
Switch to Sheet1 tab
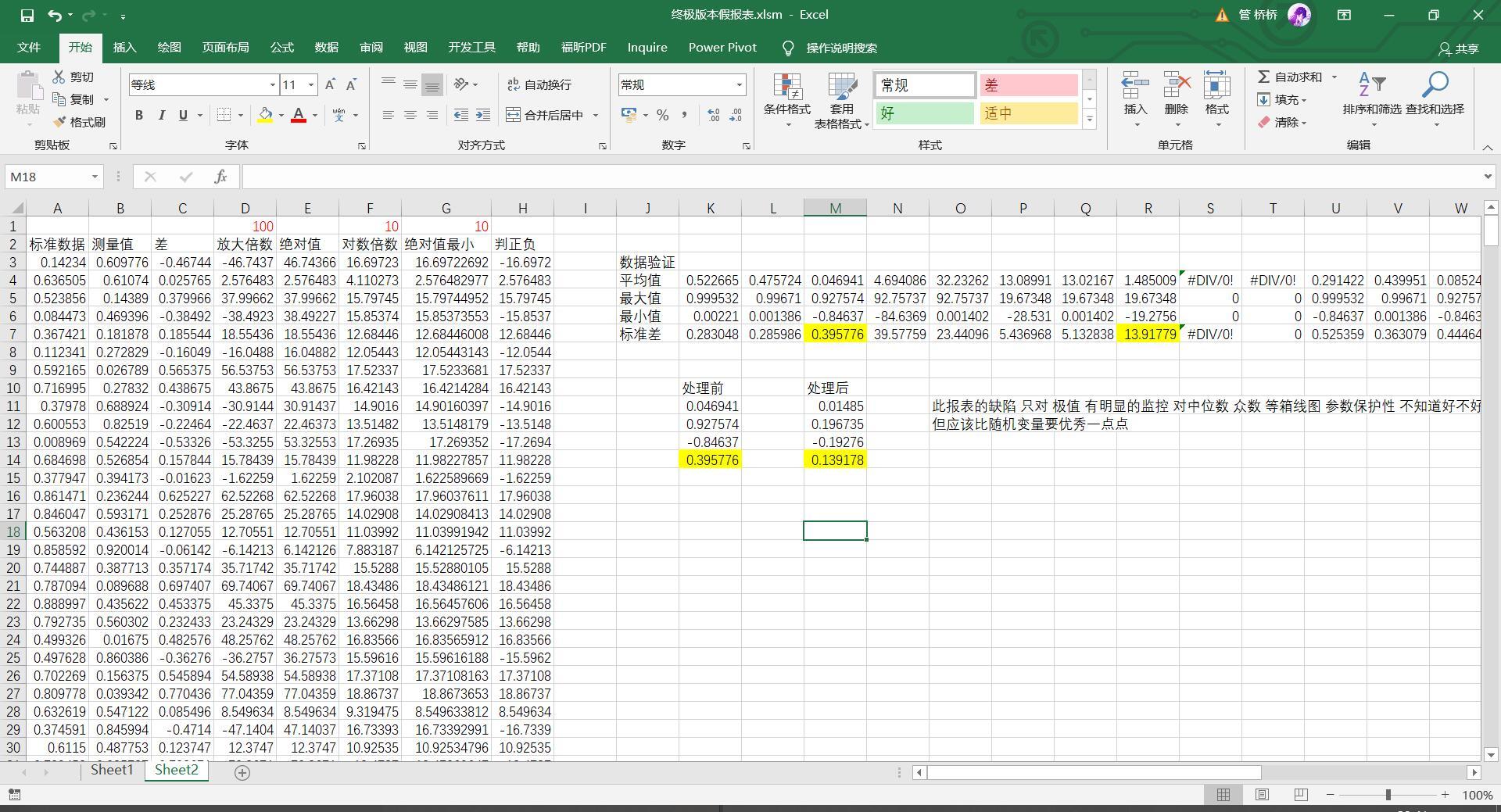tap(112, 770)
